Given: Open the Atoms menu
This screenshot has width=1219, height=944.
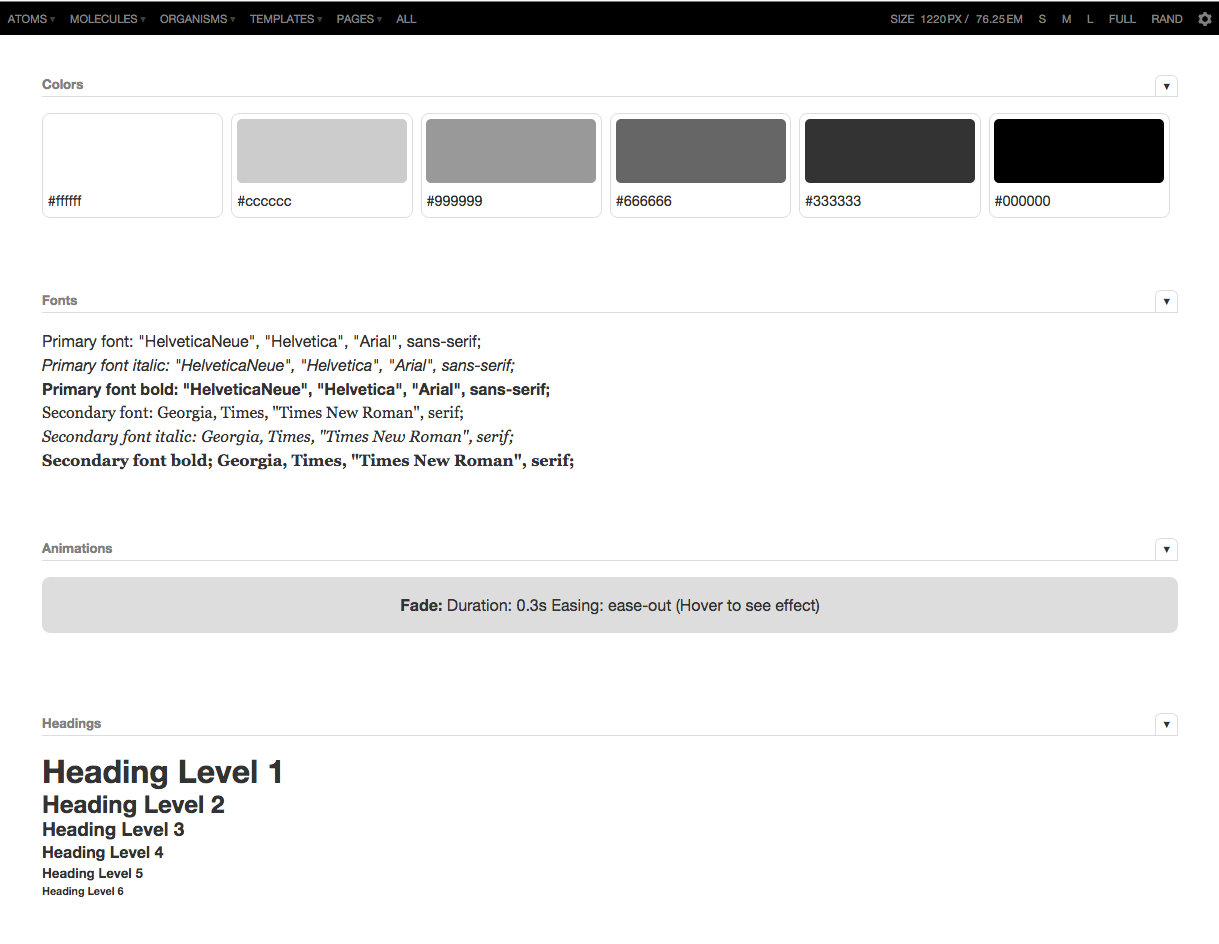Looking at the screenshot, I should [x=31, y=19].
